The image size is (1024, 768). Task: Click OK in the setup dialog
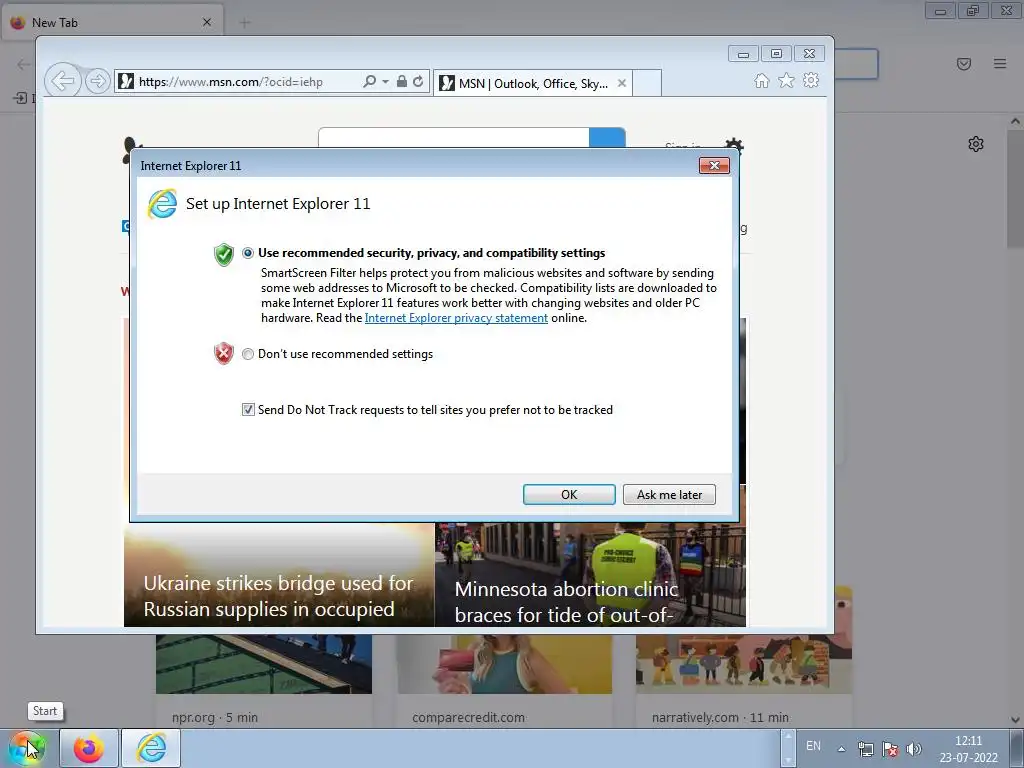[569, 494]
